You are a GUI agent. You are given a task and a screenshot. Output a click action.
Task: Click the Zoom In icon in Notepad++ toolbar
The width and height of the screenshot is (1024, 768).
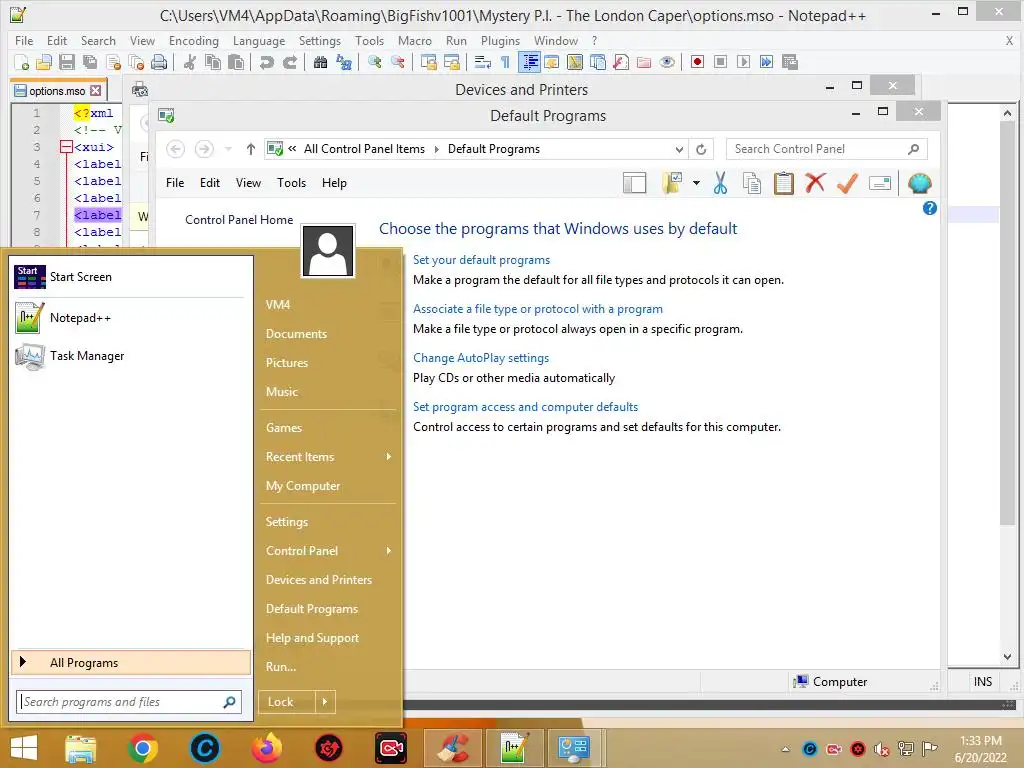pyautogui.click(x=374, y=62)
